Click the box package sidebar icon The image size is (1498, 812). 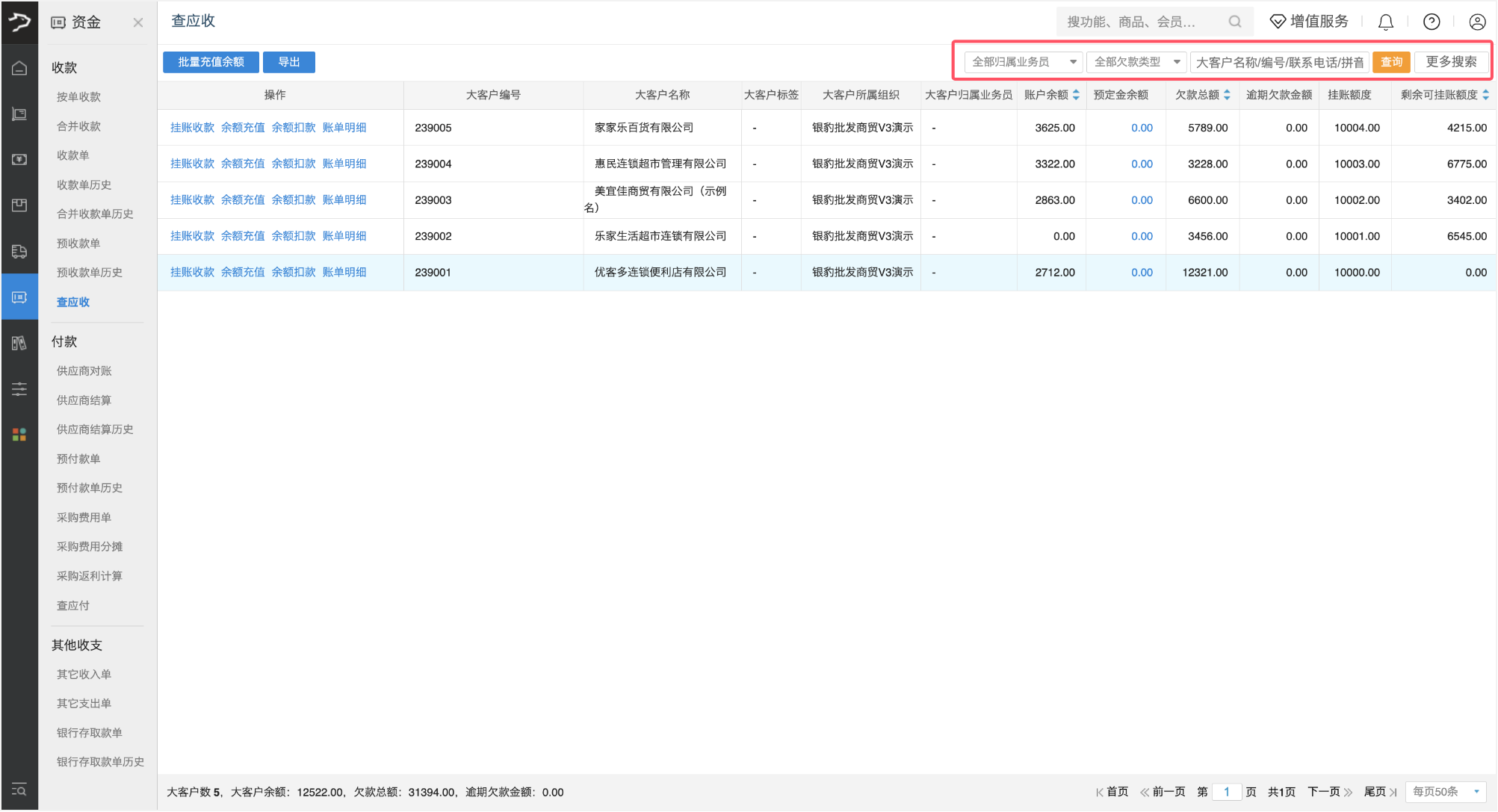pyautogui.click(x=19, y=205)
